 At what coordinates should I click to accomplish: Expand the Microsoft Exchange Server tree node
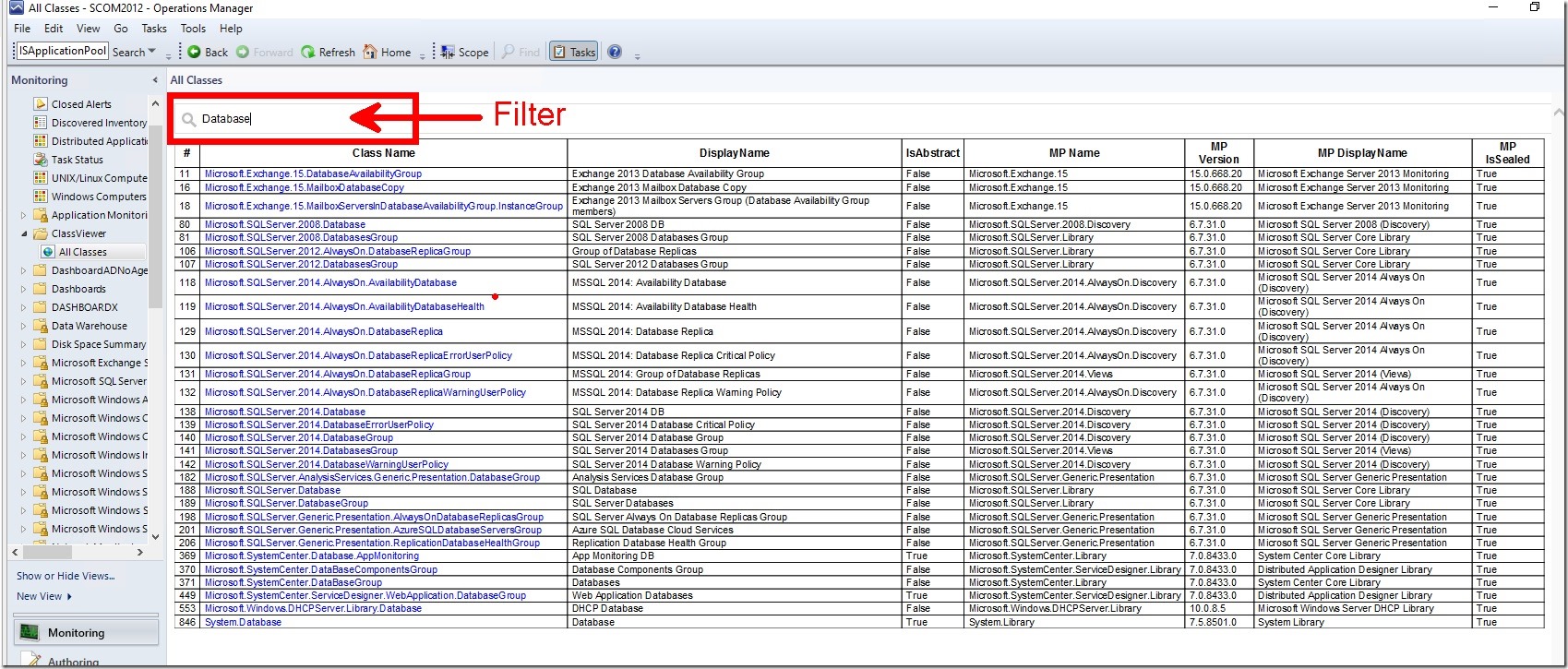[x=24, y=363]
